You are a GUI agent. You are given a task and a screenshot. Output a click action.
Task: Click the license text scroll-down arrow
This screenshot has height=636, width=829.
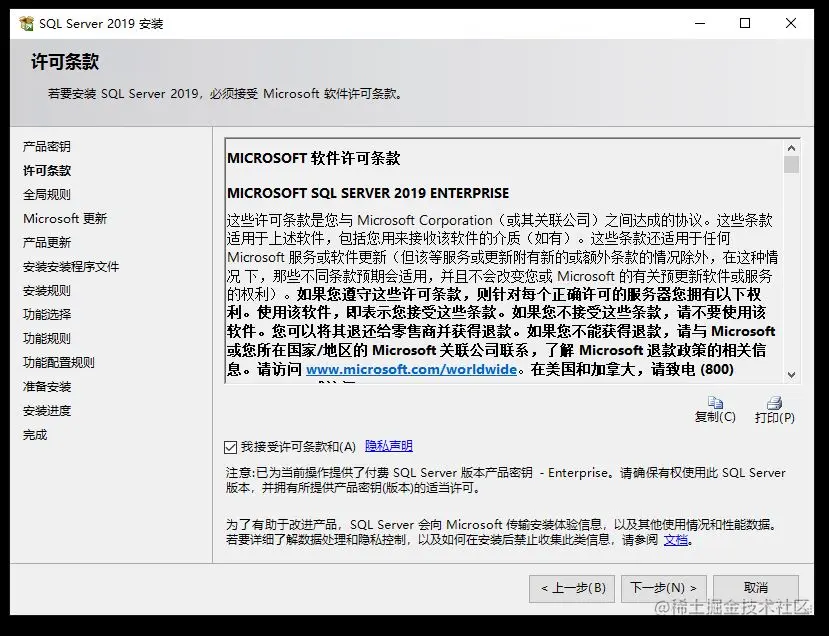pyautogui.click(x=791, y=374)
